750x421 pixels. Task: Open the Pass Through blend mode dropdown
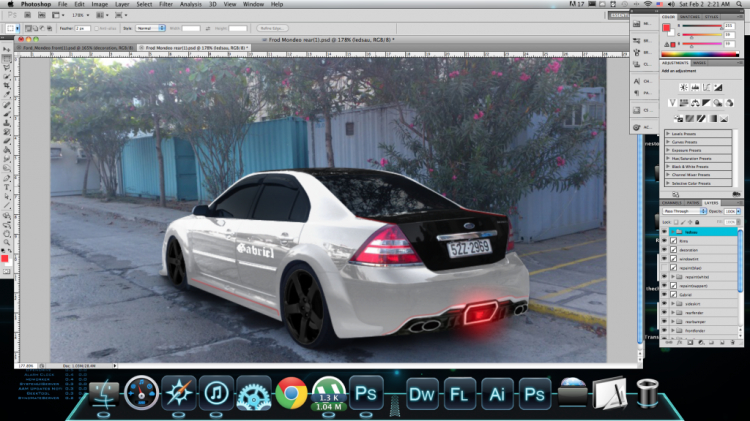click(684, 211)
